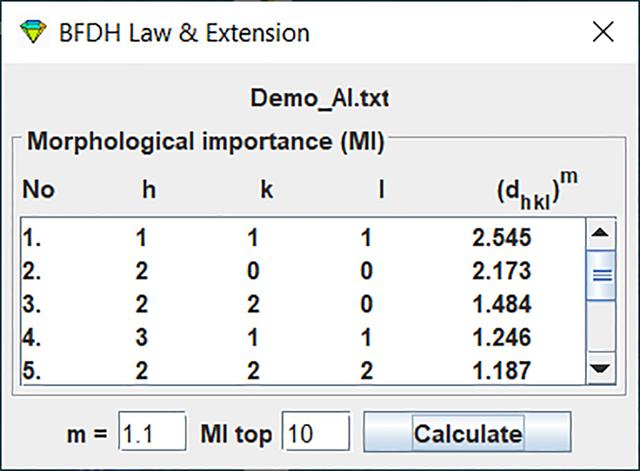Click the 'No' column header
Viewport: 640px width, 471px height.
[x=38, y=190]
